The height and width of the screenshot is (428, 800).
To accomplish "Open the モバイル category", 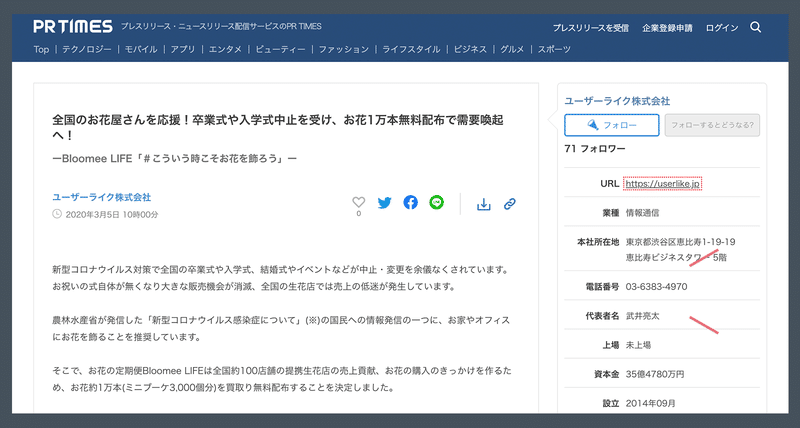I will (x=141, y=49).
